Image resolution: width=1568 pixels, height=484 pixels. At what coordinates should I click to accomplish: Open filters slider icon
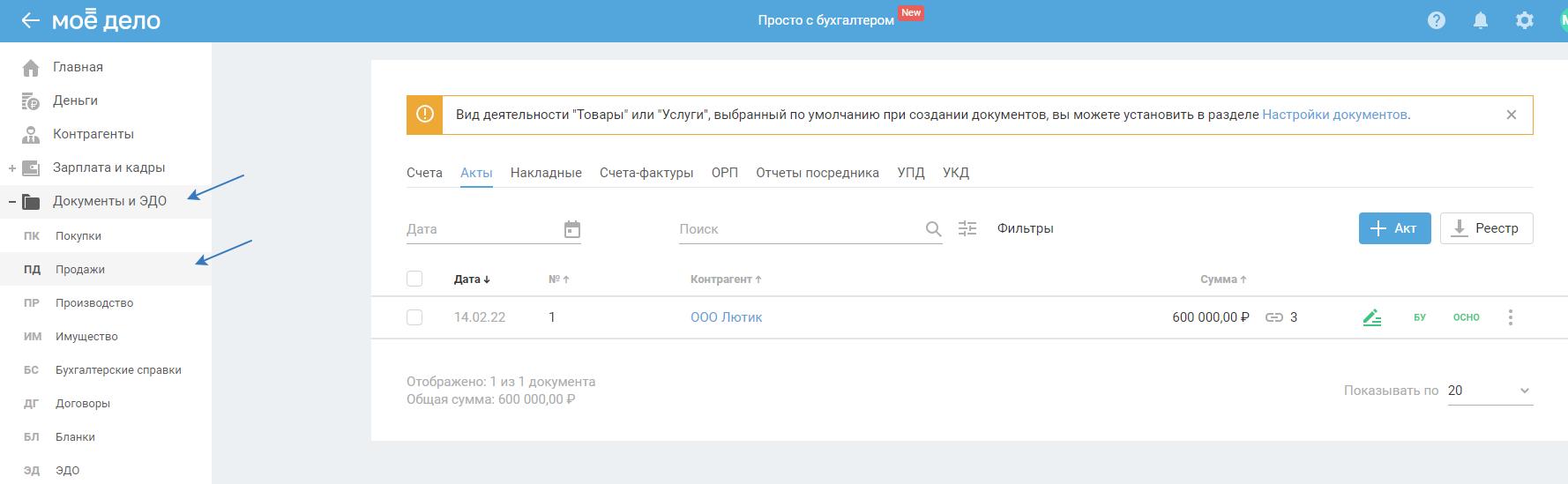coord(967,228)
